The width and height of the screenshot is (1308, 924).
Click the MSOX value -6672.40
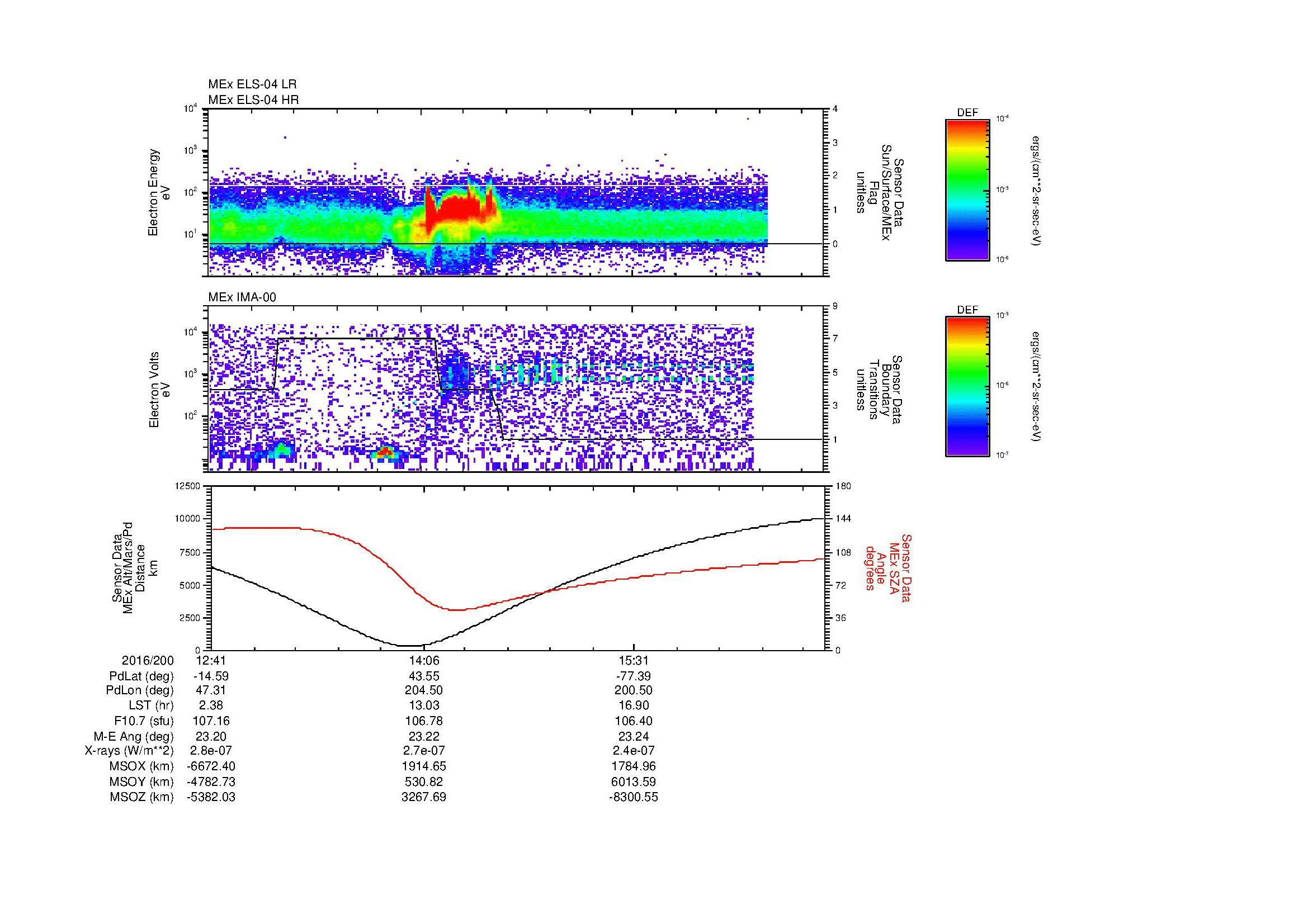click(x=211, y=766)
